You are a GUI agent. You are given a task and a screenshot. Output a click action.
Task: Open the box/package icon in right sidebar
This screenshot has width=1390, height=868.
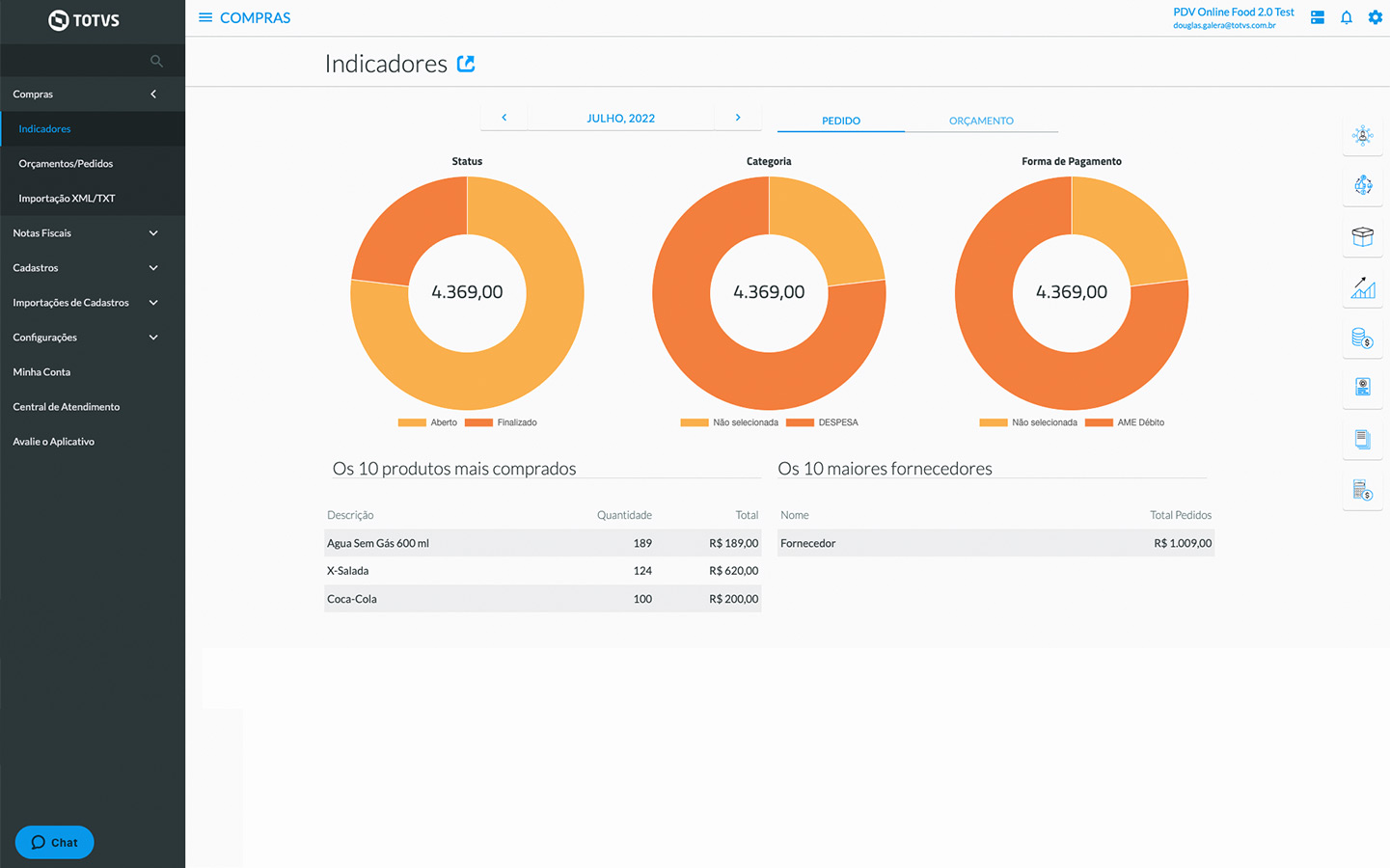tap(1362, 236)
